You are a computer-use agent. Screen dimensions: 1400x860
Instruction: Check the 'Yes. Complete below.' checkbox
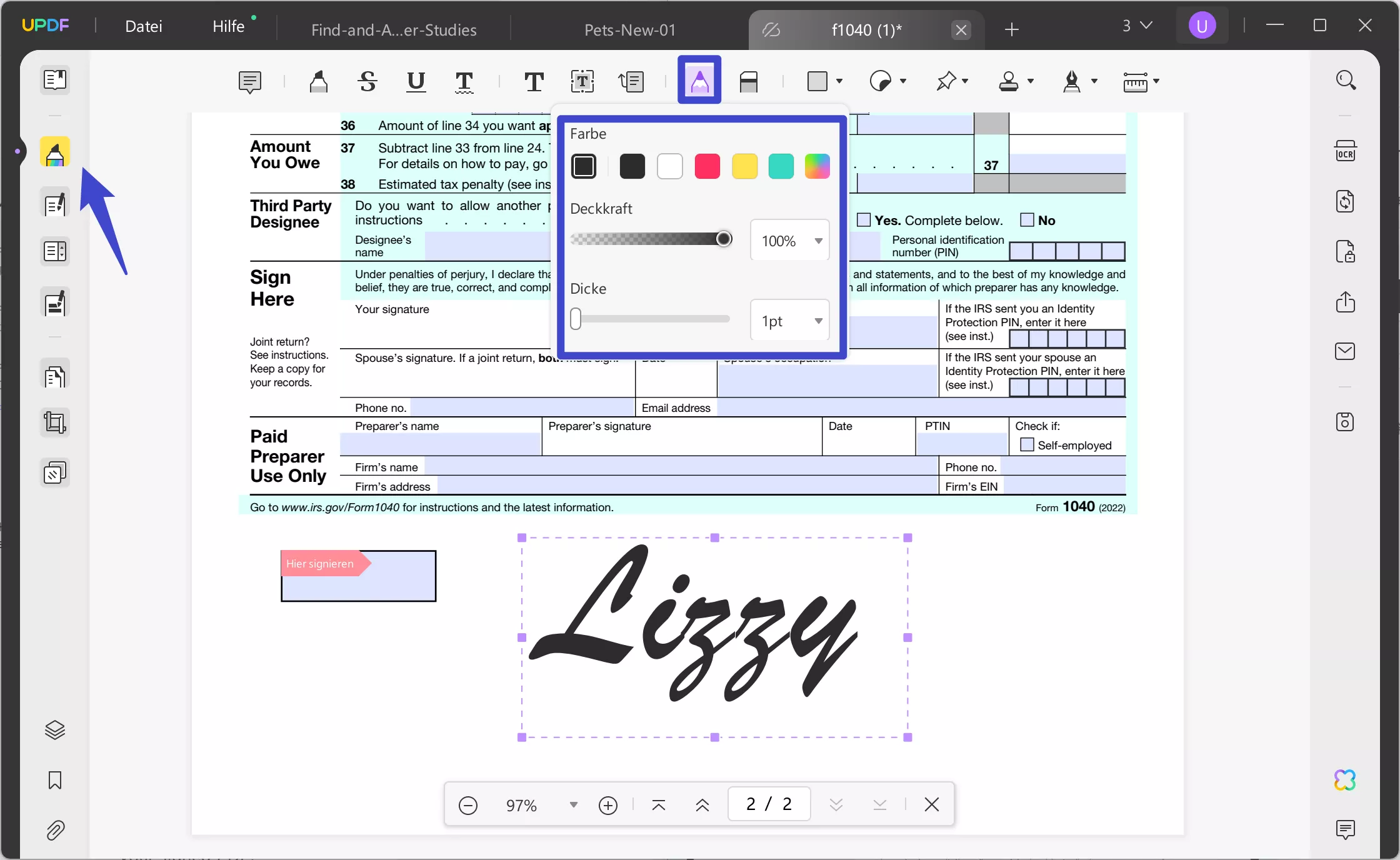click(x=864, y=220)
